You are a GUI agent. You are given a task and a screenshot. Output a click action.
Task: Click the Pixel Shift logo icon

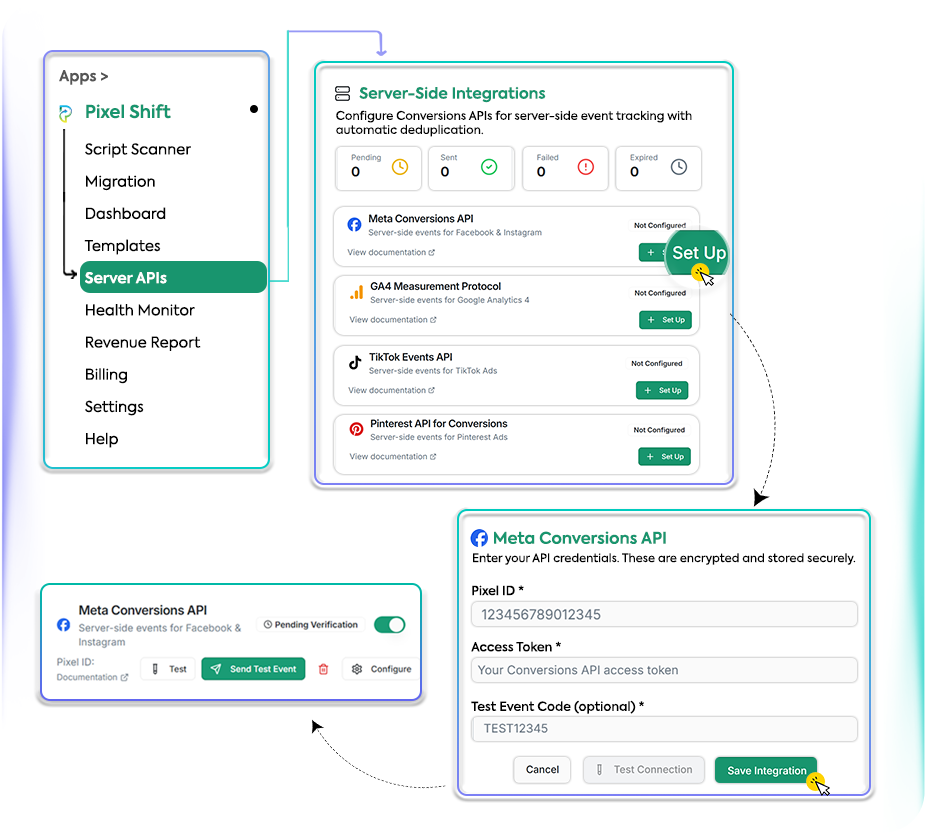pos(65,113)
